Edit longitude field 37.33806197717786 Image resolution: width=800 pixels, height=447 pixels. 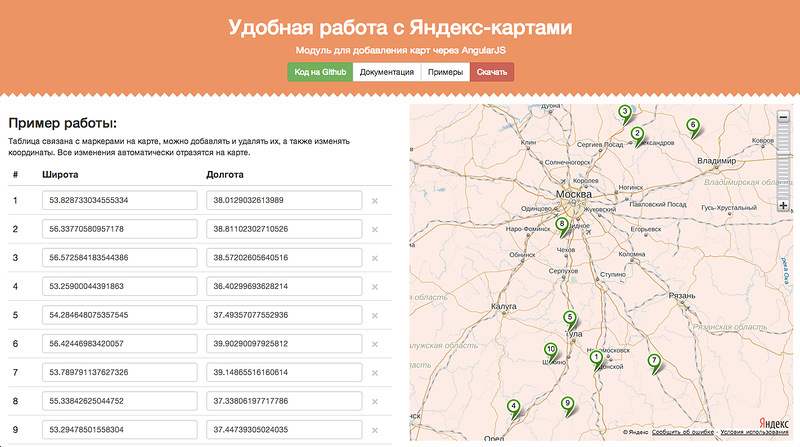click(284, 401)
